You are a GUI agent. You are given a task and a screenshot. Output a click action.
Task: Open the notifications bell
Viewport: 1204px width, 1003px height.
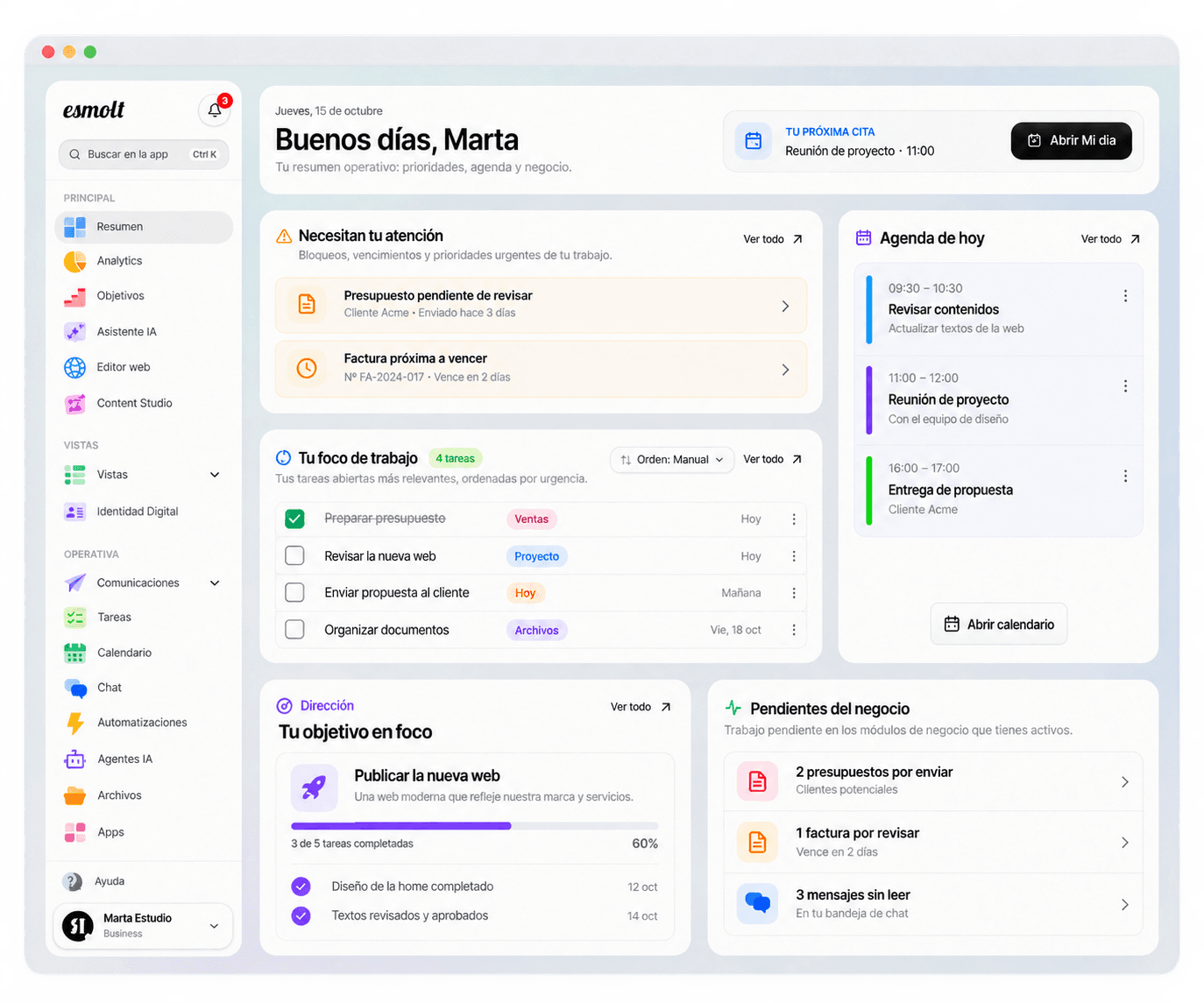click(x=215, y=110)
